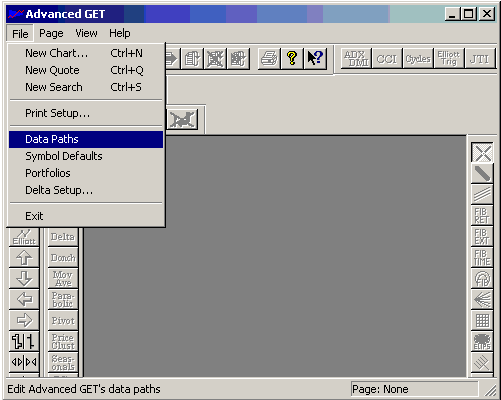Click the yellow question mark help icon
This screenshot has width=501, height=400.
(x=292, y=59)
